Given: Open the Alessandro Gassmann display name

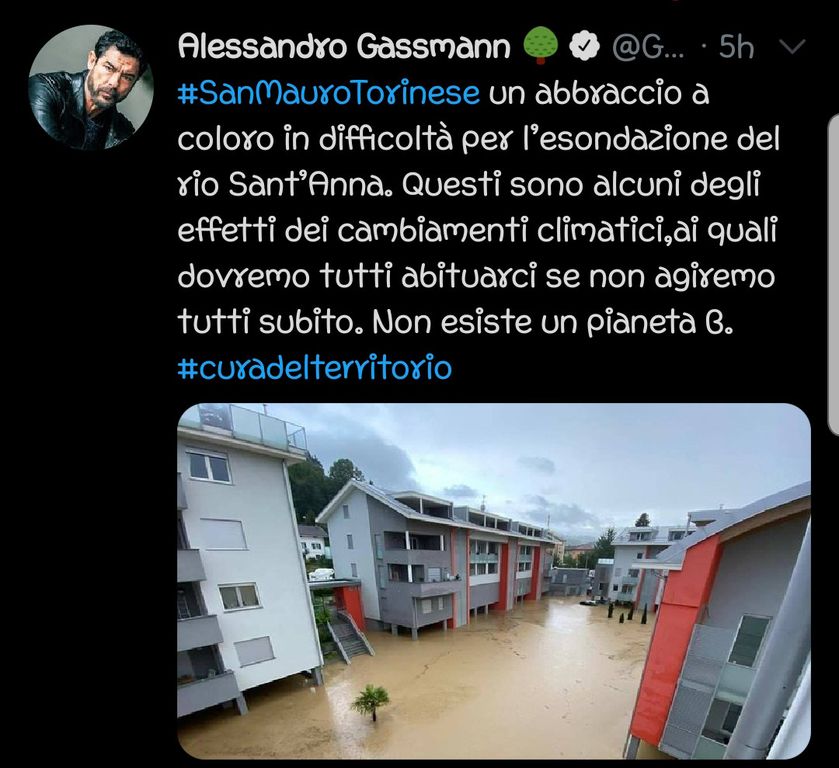Looking at the screenshot, I should (x=345, y=47).
